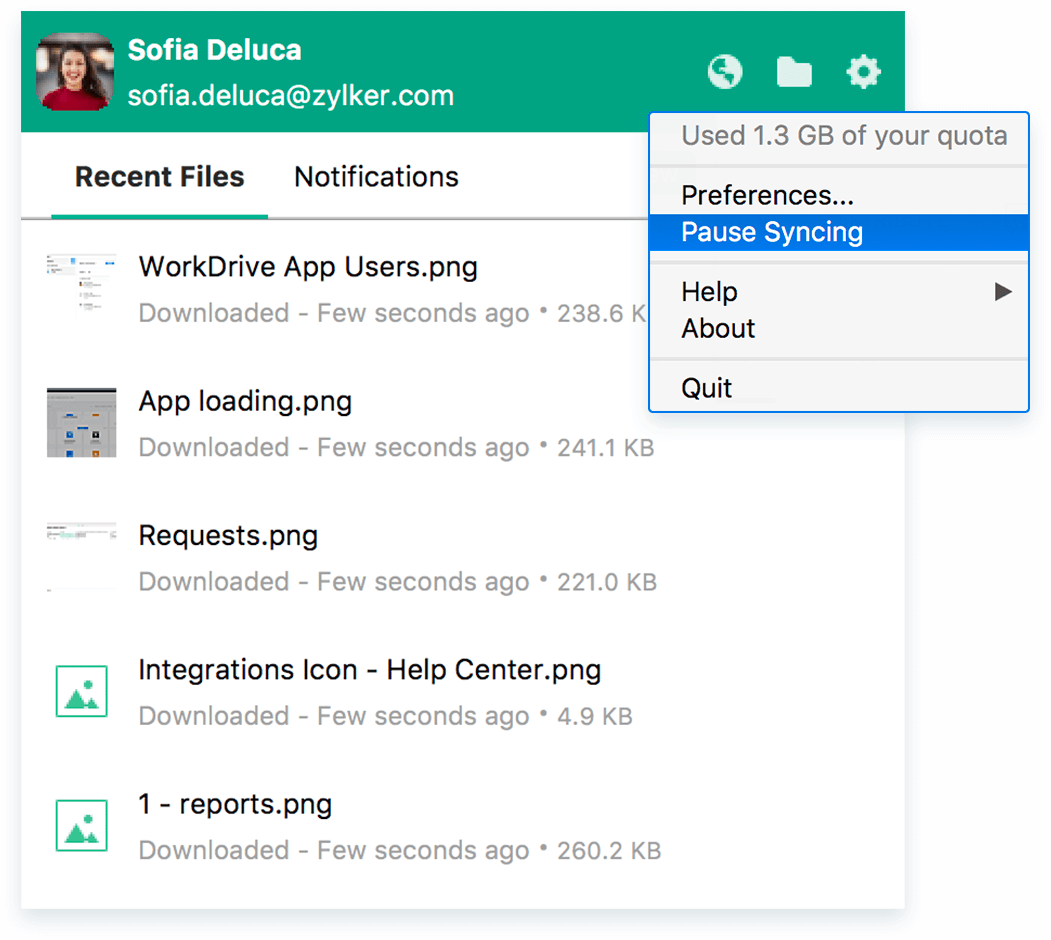Click image icon for Integrations Icon file
This screenshot has width=1051, height=940.
click(x=81, y=691)
